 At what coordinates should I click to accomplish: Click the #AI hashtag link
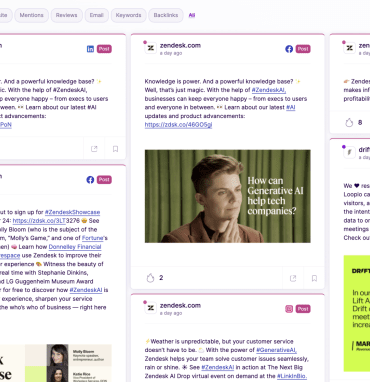(291, 107)
